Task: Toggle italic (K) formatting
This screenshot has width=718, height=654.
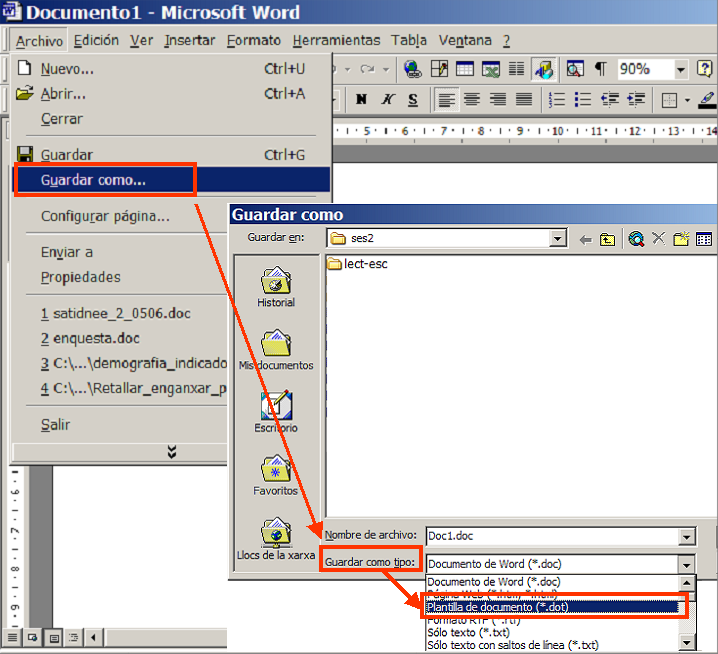Action: (388, 99)
